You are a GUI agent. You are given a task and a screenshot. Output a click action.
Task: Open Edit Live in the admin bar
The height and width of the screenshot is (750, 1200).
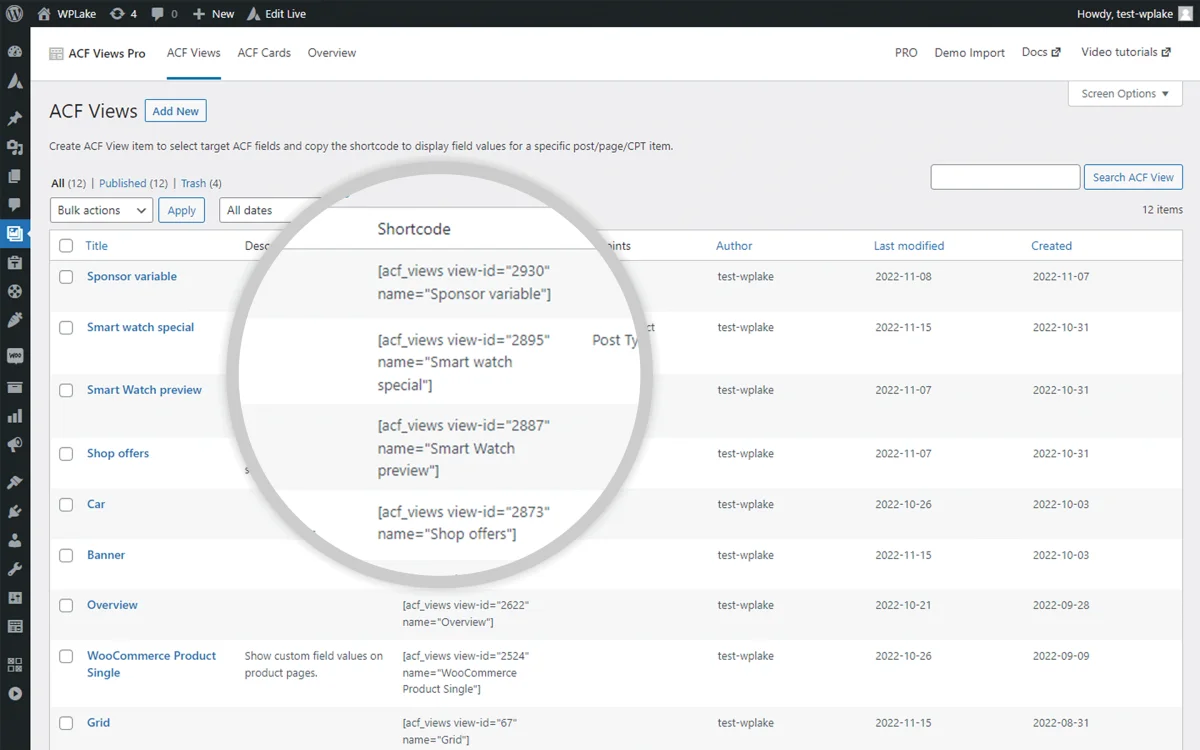point(275,14)
